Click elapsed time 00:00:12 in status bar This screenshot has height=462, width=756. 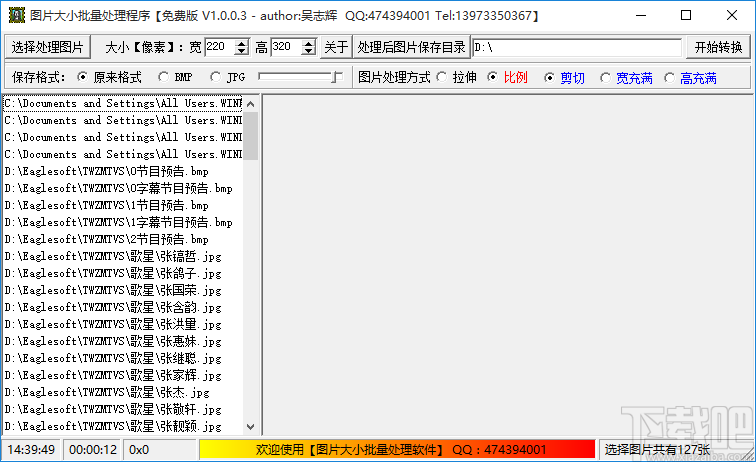tap(93, 449)
